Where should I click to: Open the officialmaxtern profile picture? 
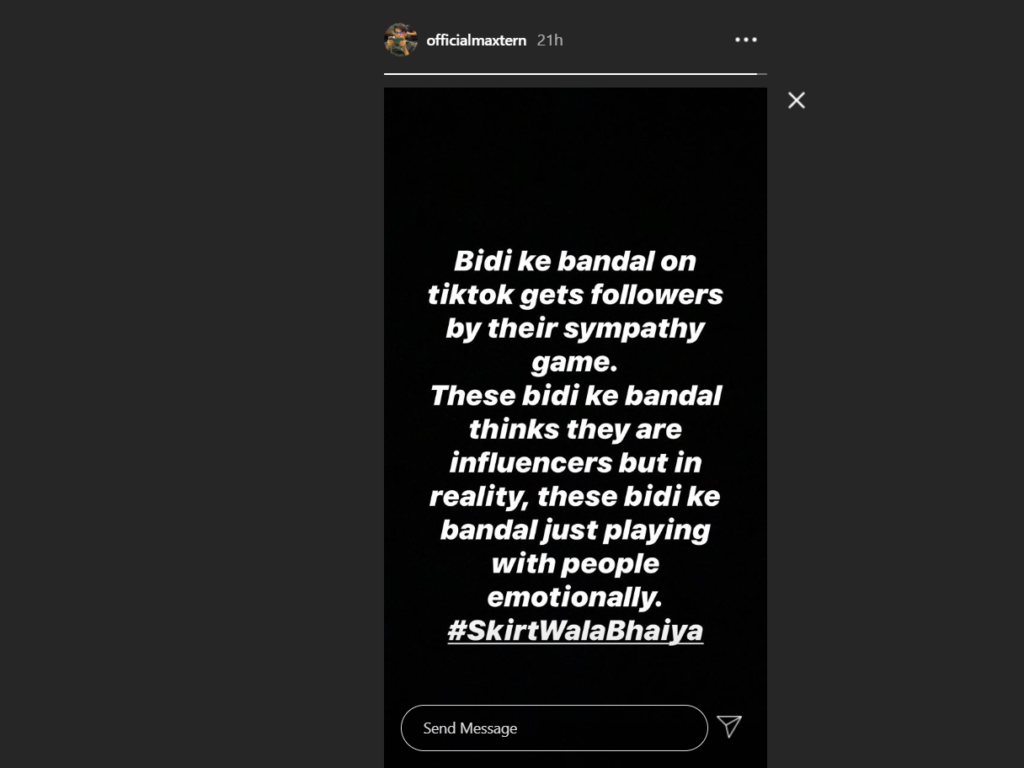pyautogui.click(x=401, y=40)
